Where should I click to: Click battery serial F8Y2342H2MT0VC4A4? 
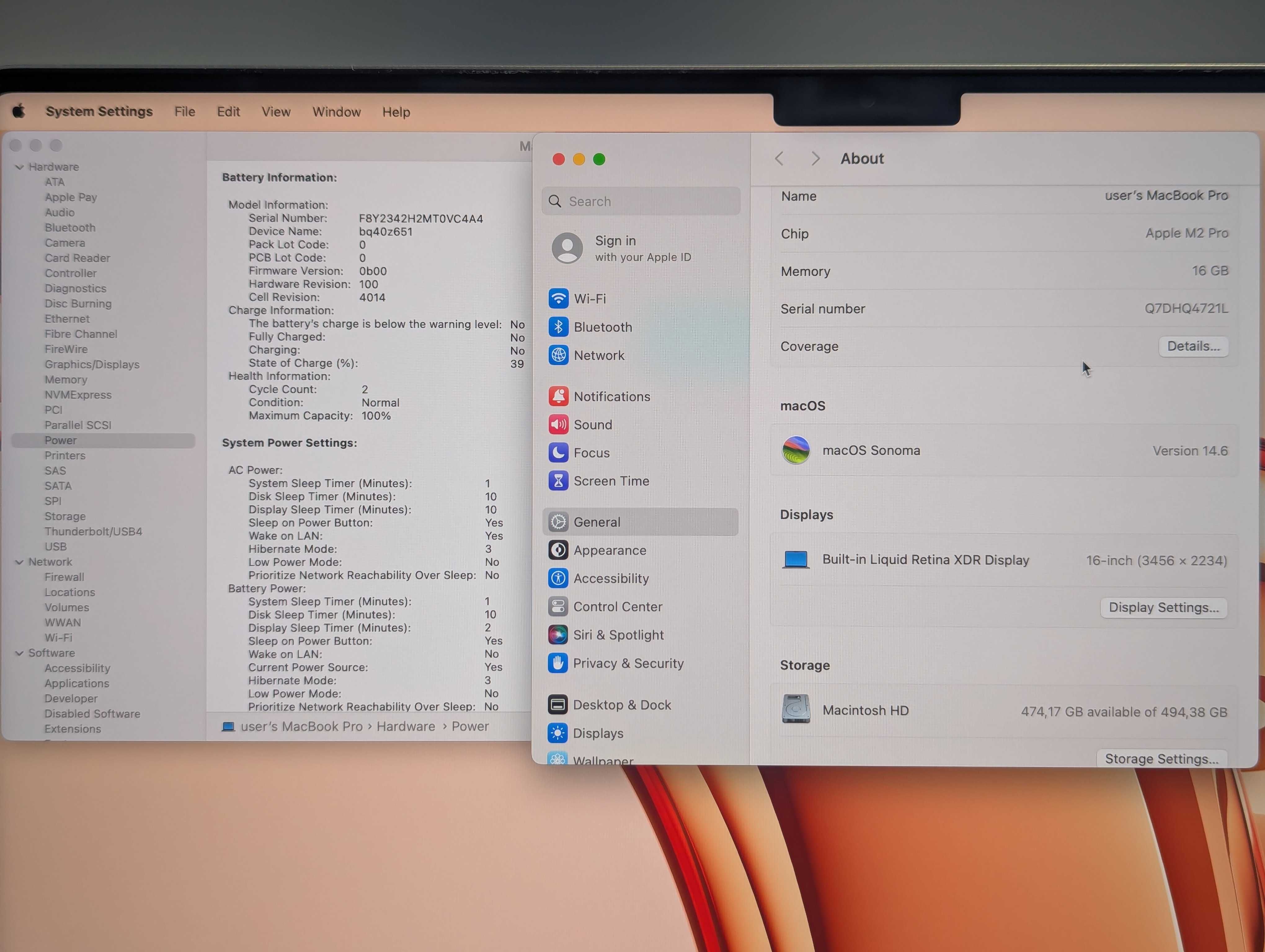pyautogui.click(x=421, y=218)
